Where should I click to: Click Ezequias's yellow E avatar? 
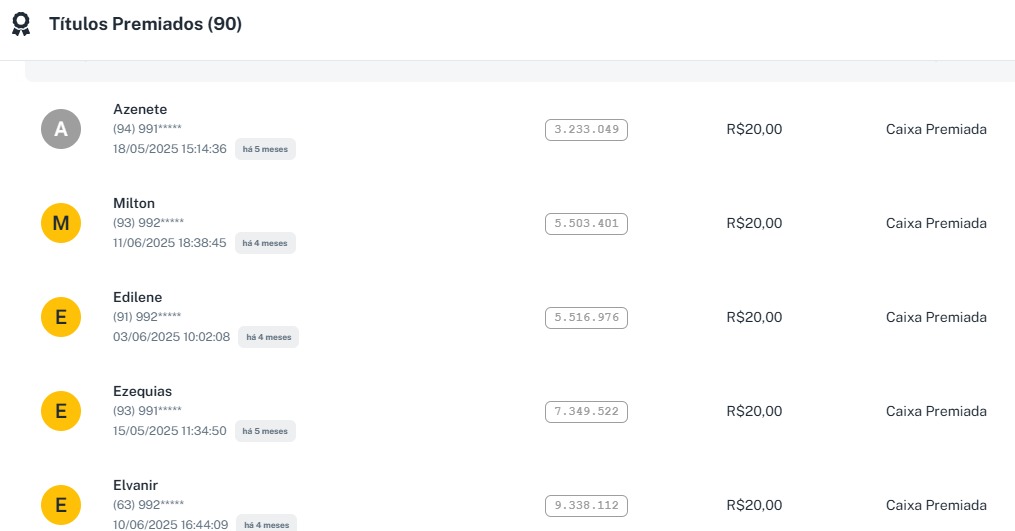[60, 411]
